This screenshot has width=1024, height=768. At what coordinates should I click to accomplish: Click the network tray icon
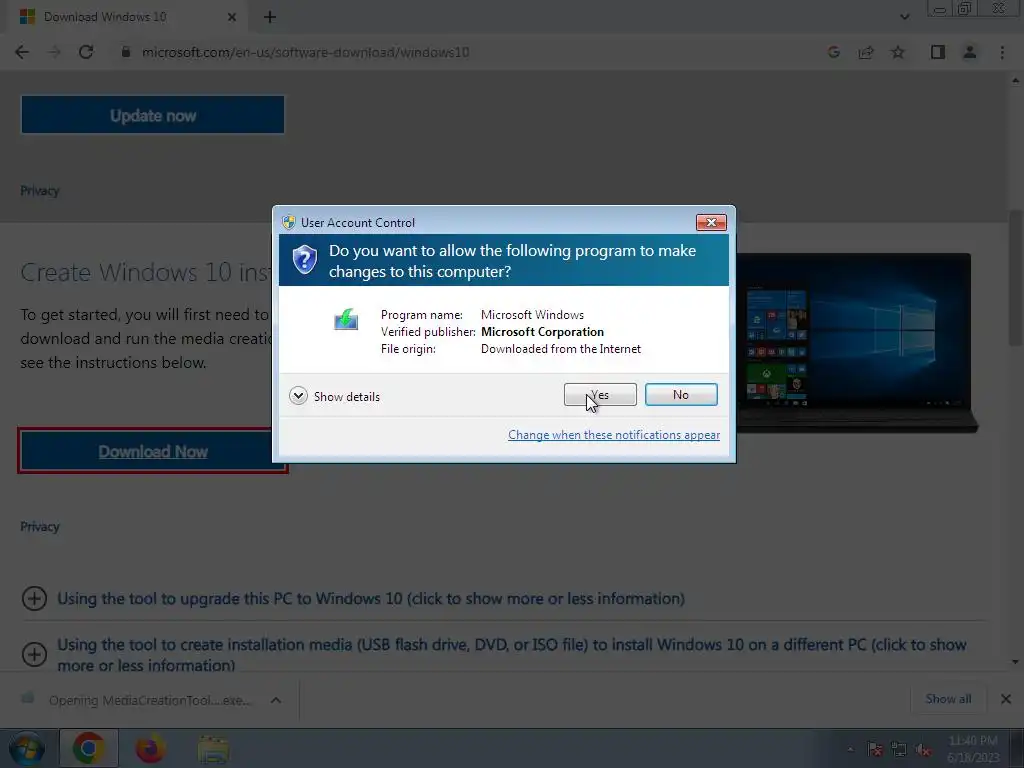click(899, 750)
